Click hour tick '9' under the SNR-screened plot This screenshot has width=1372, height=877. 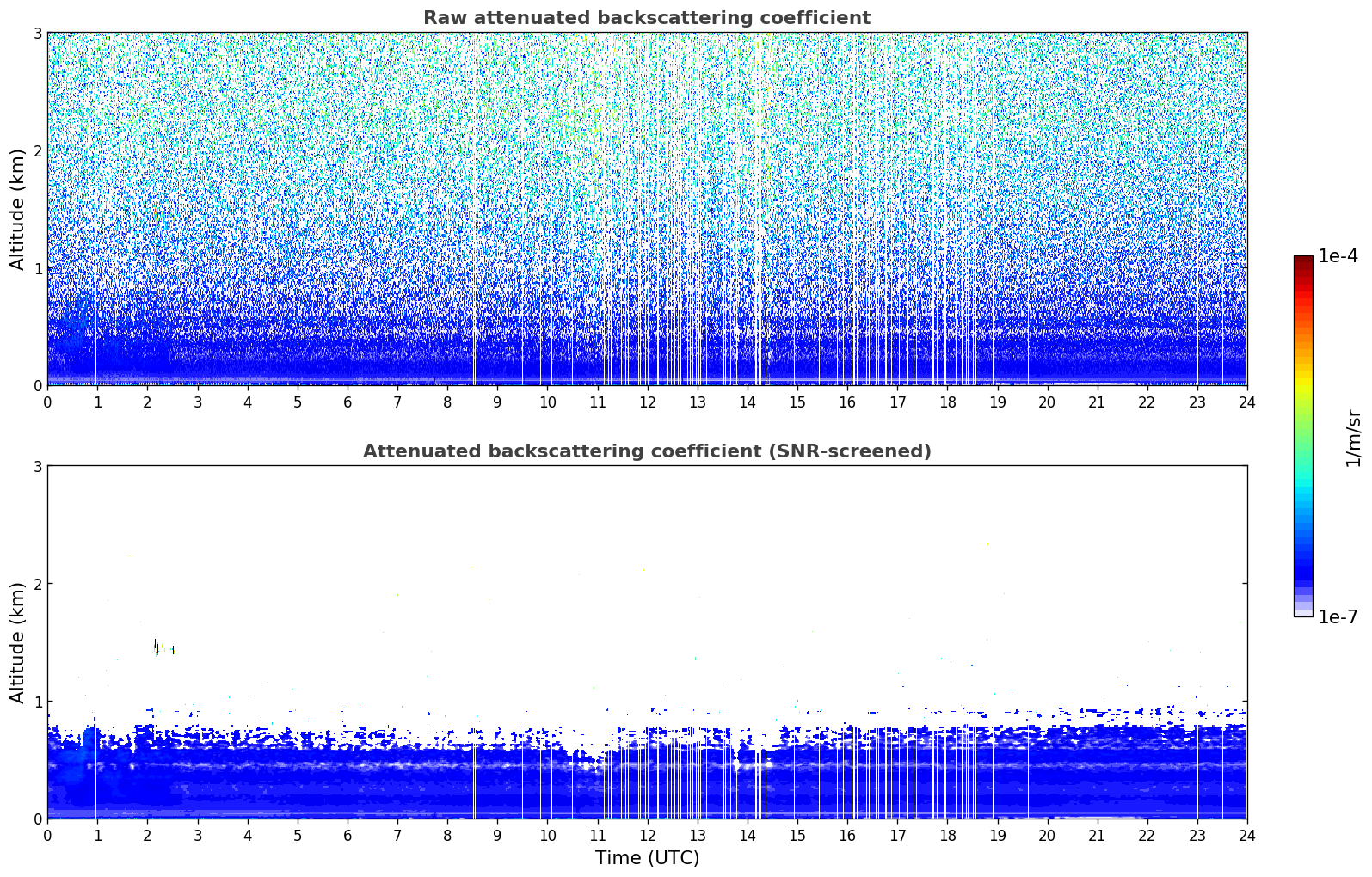(497, 836)
